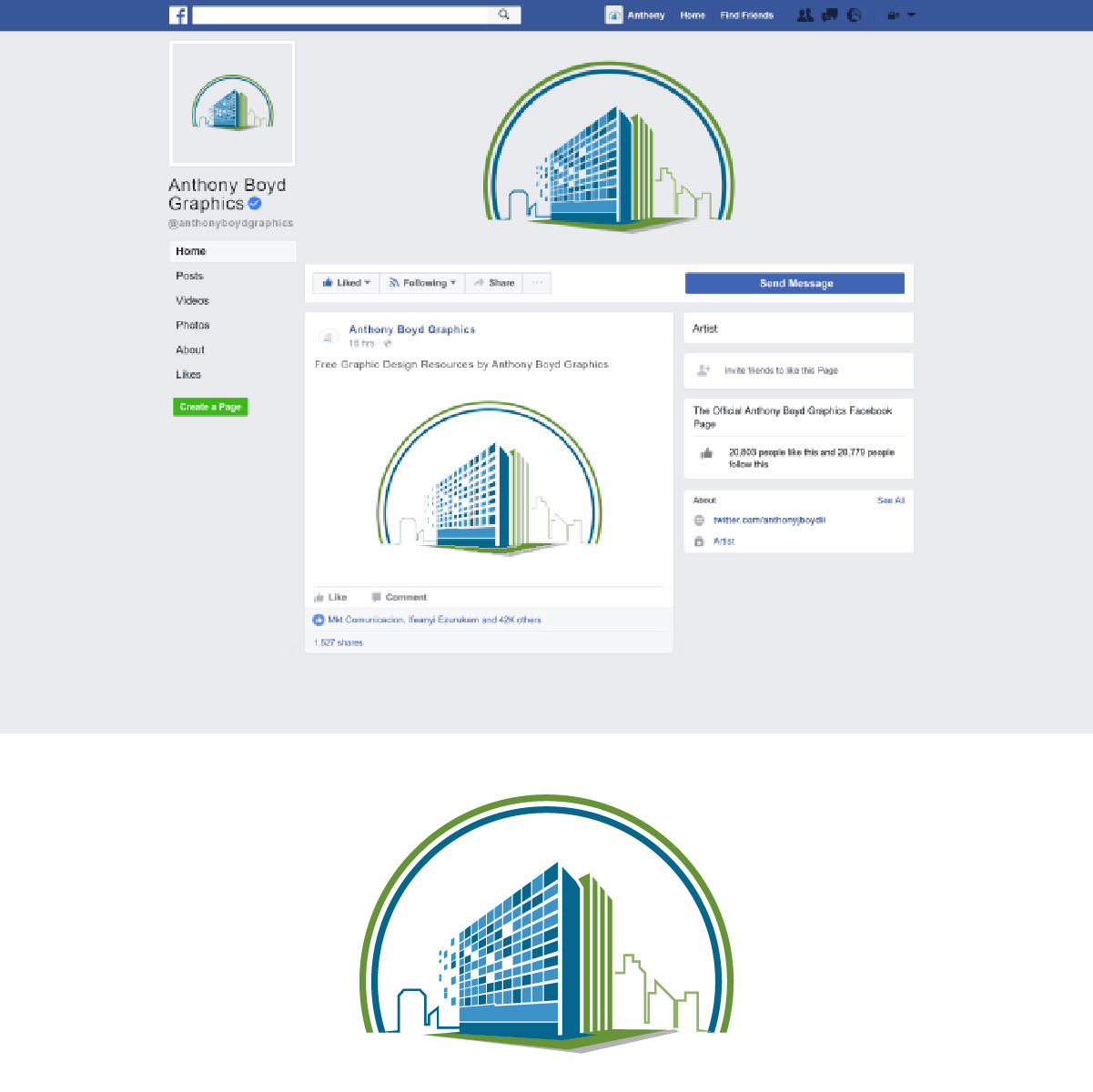Open the friend requests icon
The height and width of the screenshot is (1092, 1093).
point(805,15)
